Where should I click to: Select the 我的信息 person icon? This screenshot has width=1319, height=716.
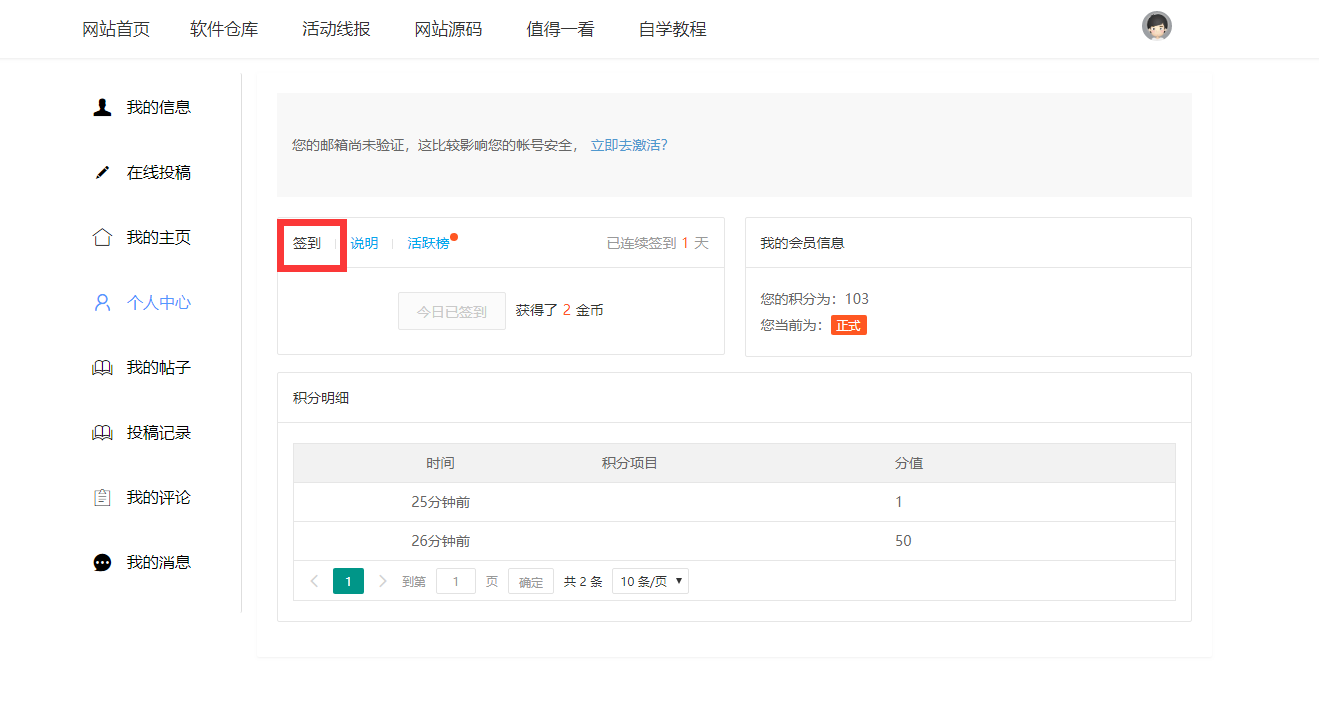click(101, 106)
